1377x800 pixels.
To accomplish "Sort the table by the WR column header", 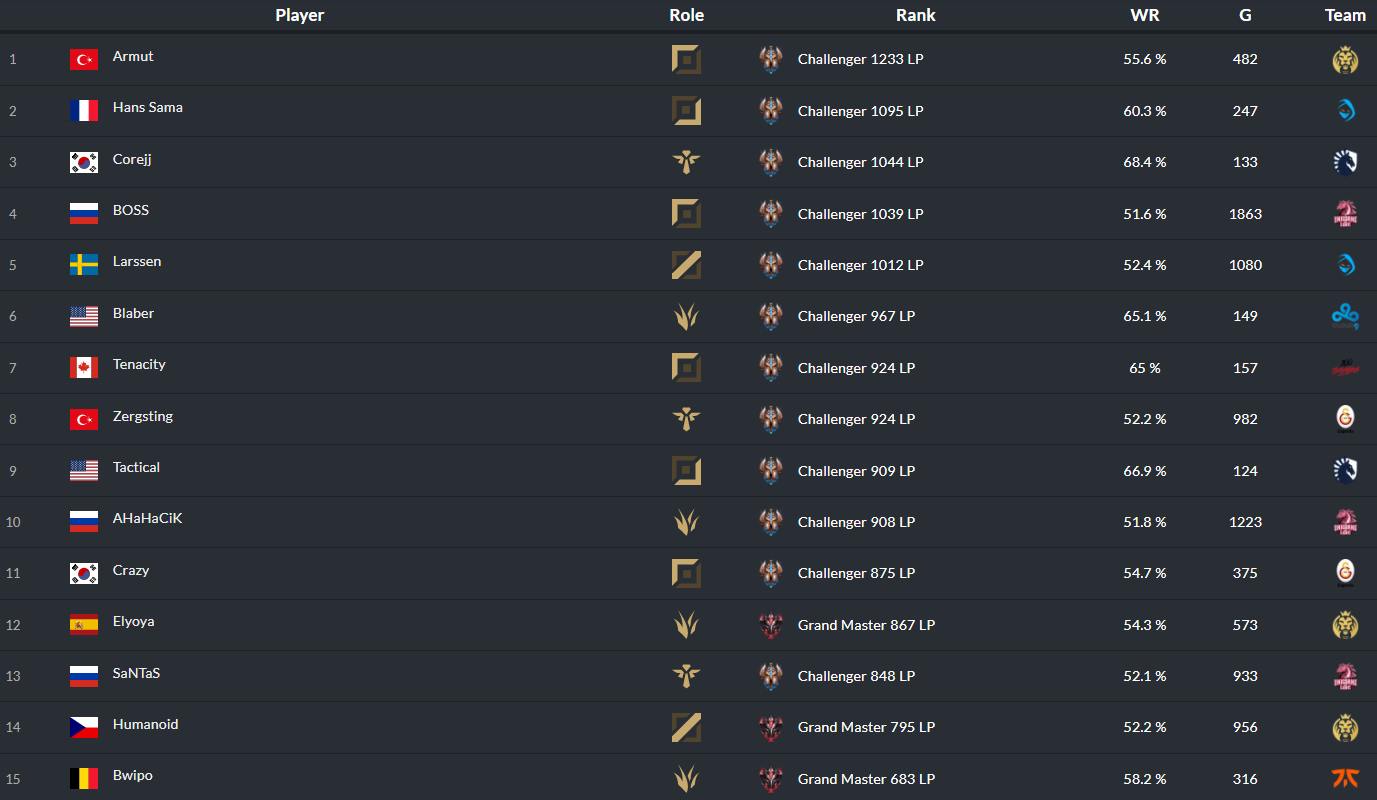I will [1145, 15].
